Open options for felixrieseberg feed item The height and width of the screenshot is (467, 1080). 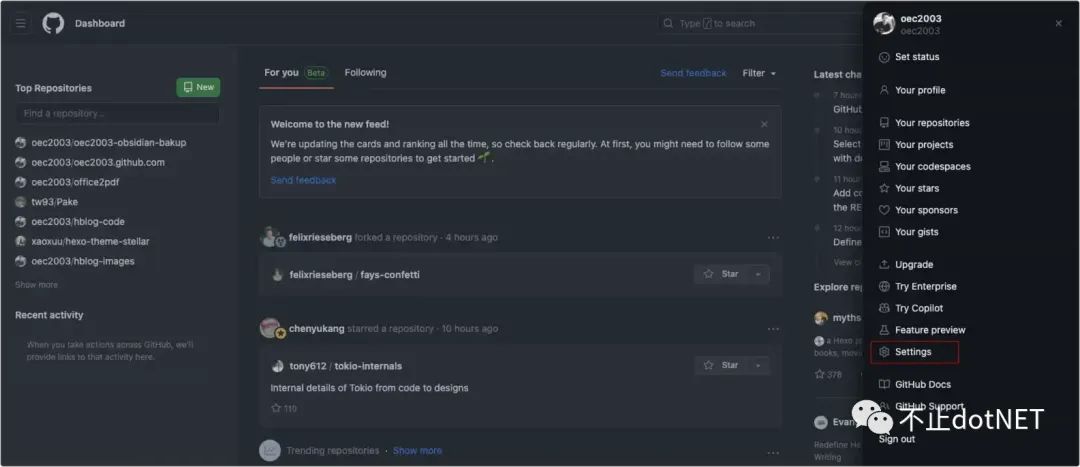[773, 238]
